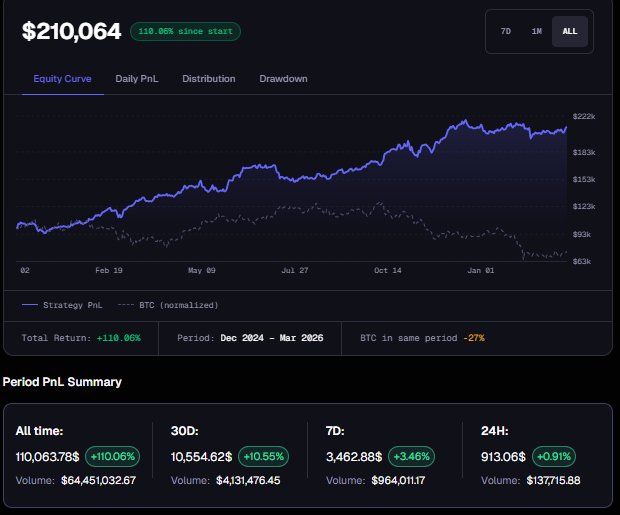This screenshot has width=620, height=515.
Task: Select the 1M time range
Action: pos(537,31)
